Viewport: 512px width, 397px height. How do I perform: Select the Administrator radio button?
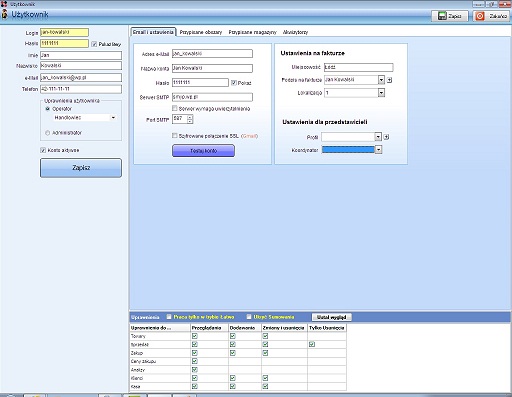pyautogui.click(x=47, y=133)
